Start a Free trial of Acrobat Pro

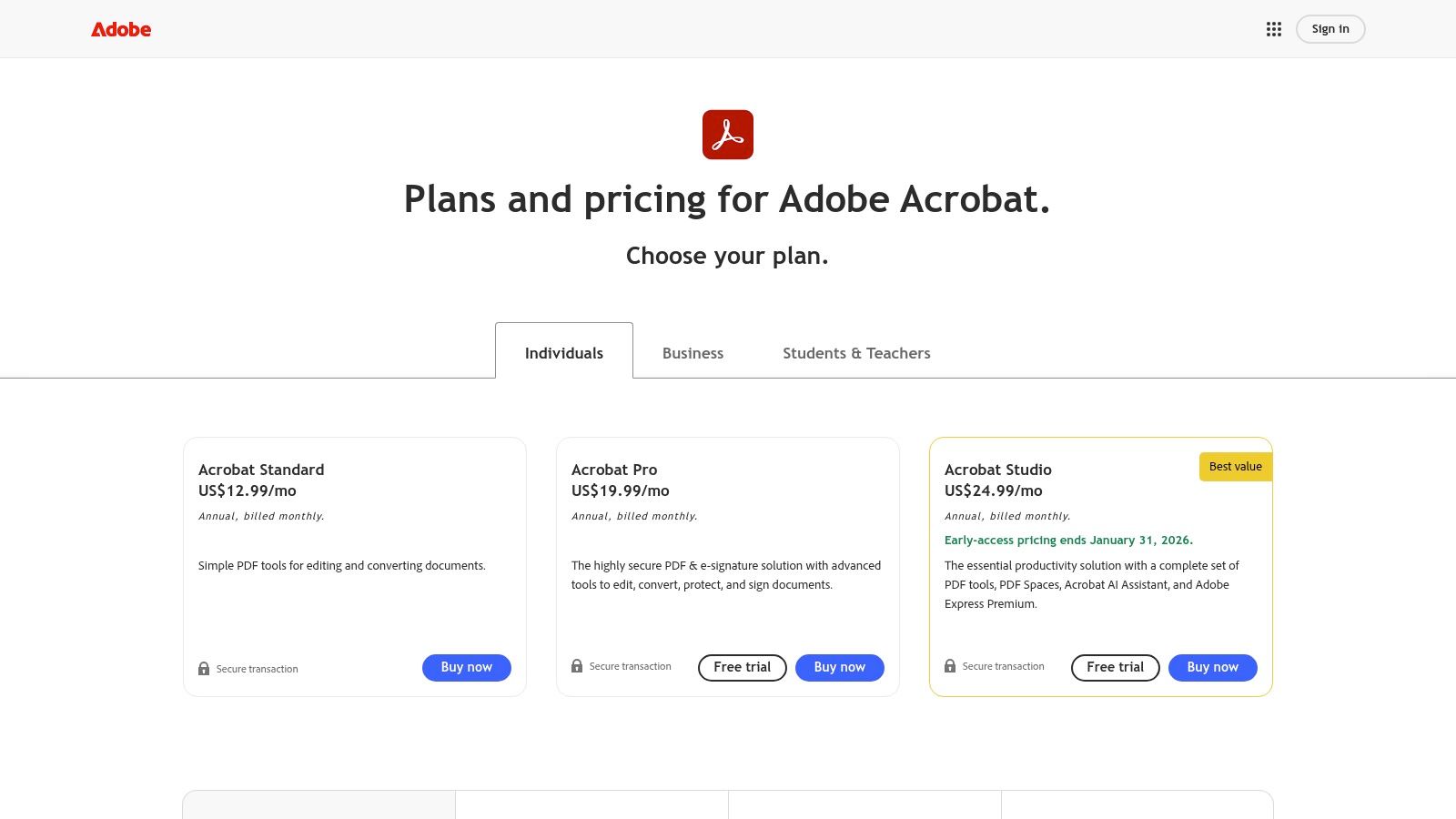pos(742,667)
